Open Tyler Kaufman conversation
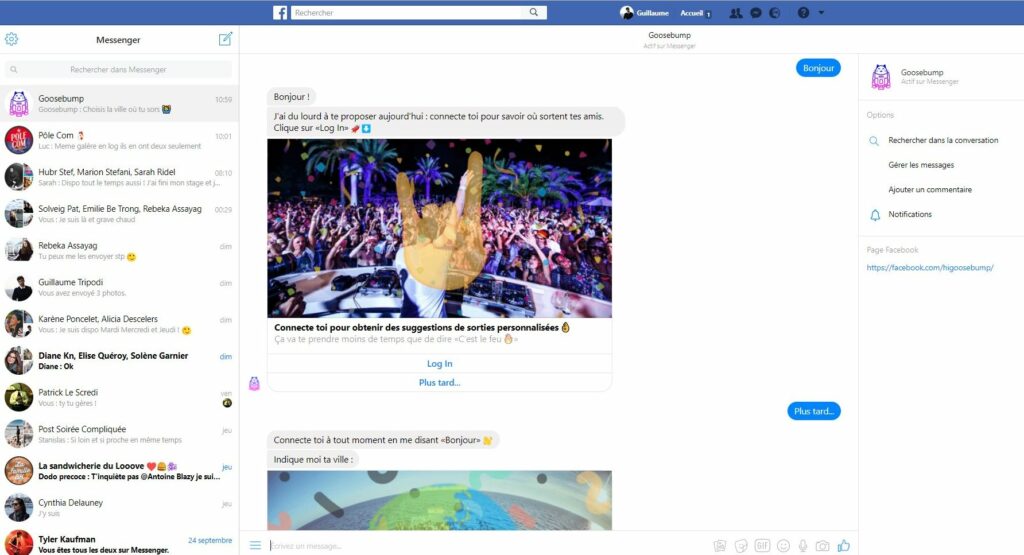 click(120, 542)
